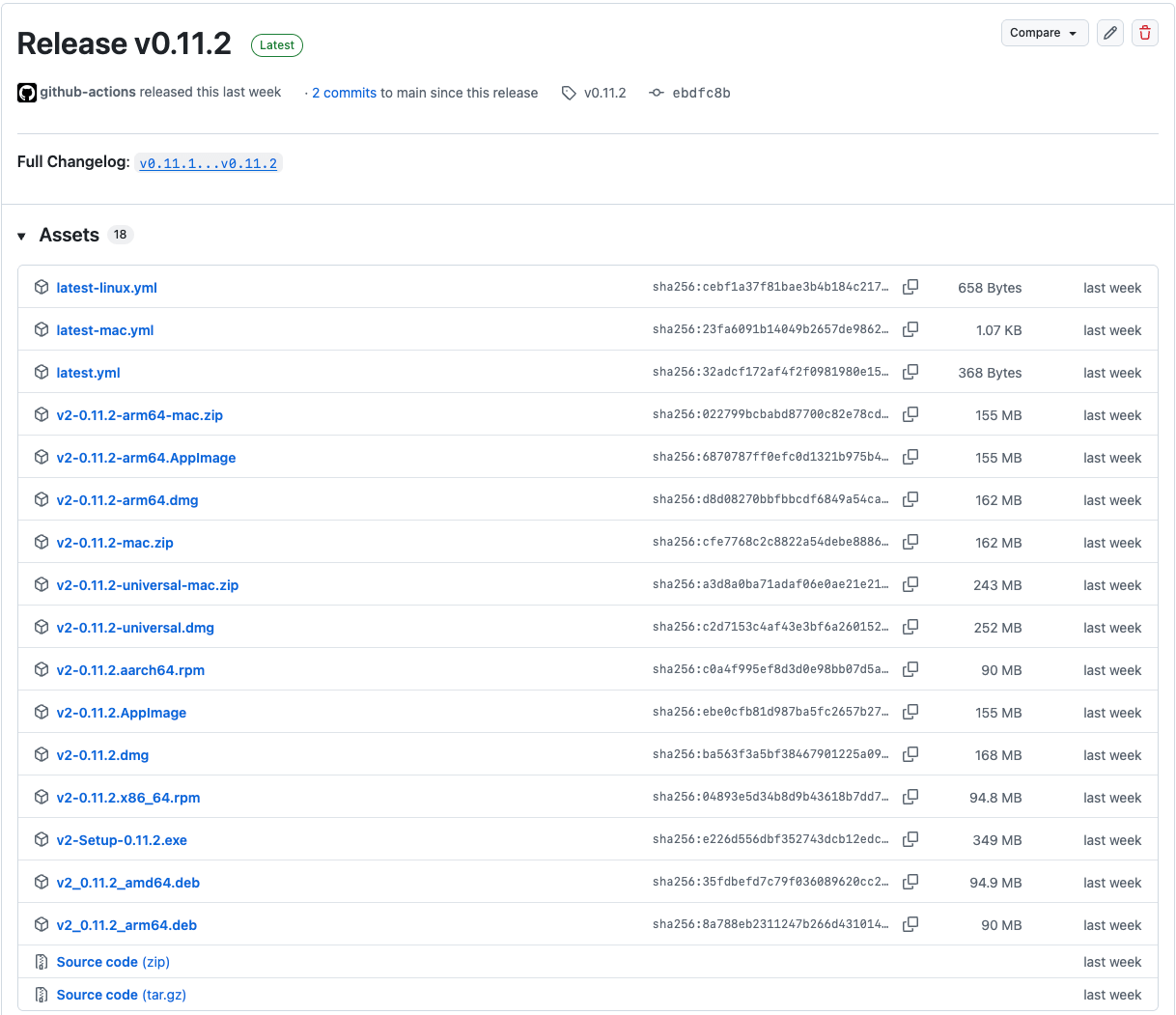Click the package icon beside v2-0.11.2.dmg

click(41, 754)
